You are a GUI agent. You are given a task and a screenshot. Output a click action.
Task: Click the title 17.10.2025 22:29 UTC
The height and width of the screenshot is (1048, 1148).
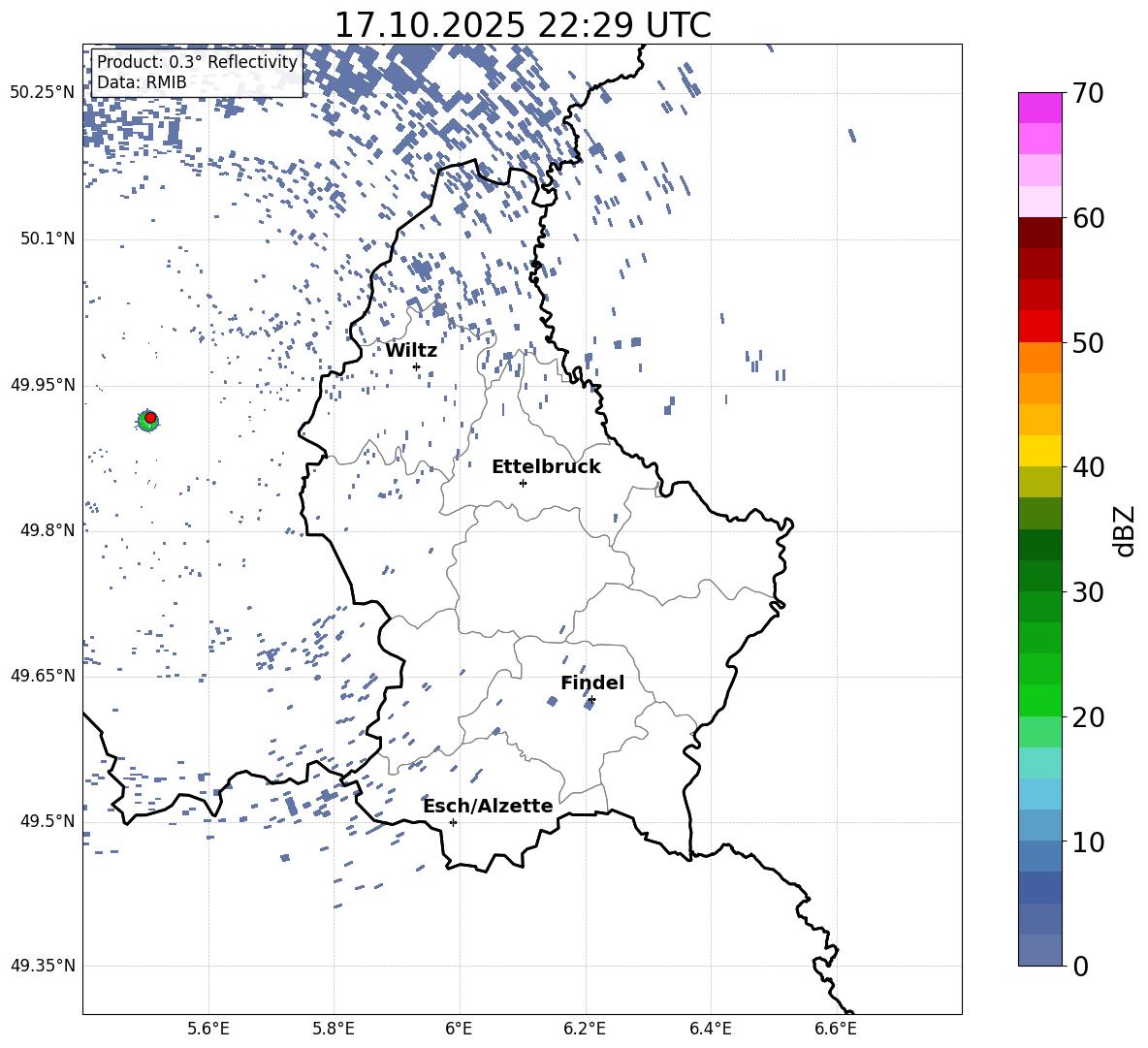pyautogui.click(x=522, y=25)
